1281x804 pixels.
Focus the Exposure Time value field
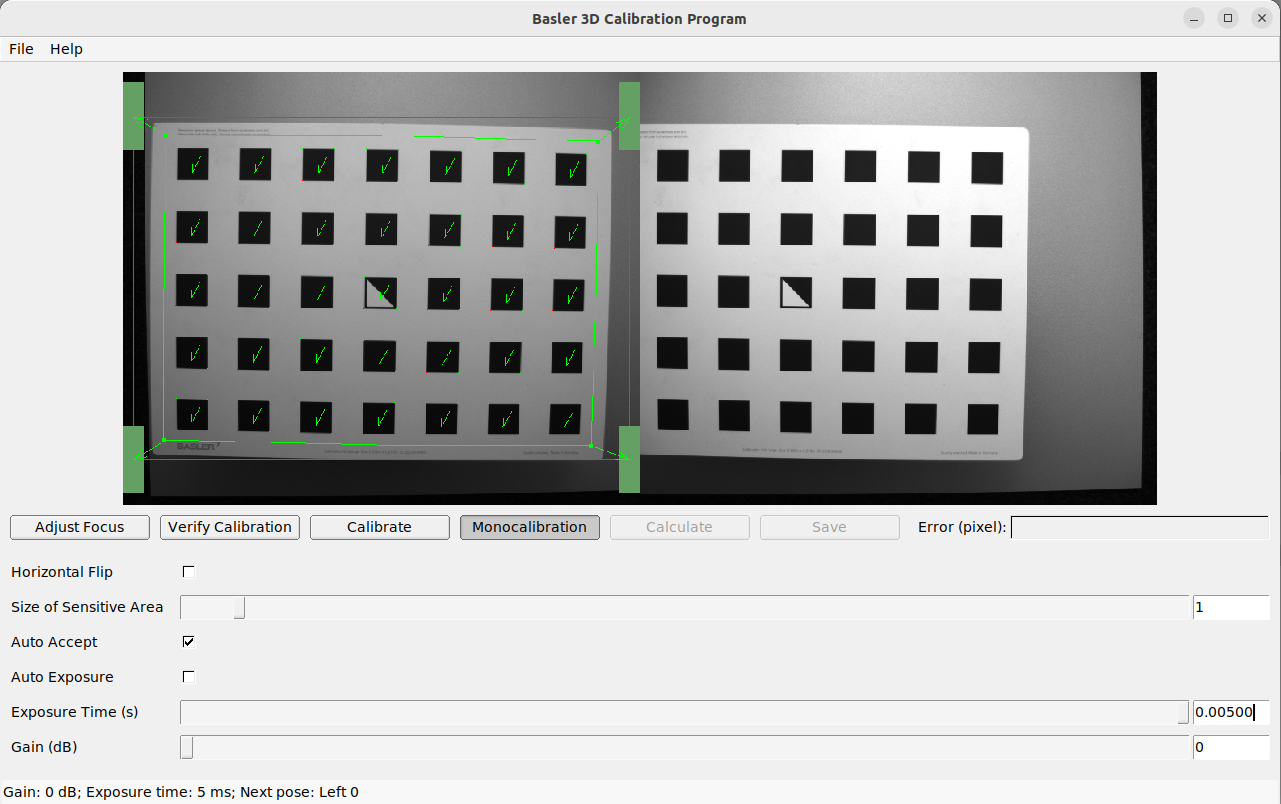[x=1230, y=712]
